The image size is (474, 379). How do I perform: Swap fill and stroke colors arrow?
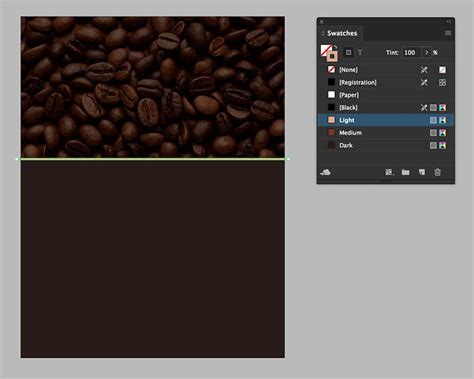pos(335,47)
